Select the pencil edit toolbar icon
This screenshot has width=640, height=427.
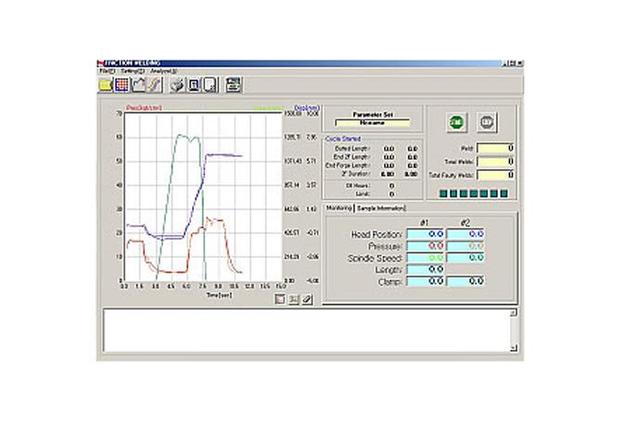coord(155,85)
